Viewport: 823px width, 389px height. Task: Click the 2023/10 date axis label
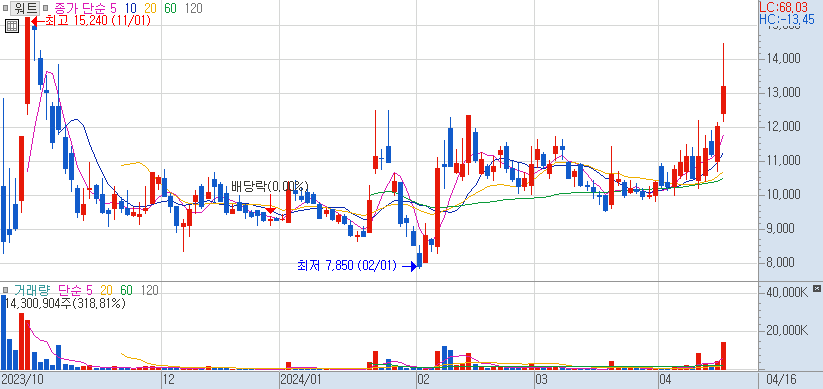pos(22,379)
